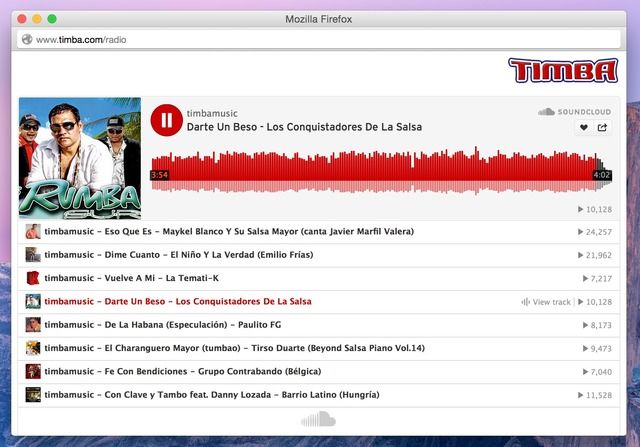Image resolution: width=640 pixels, height=447 pixels.
Task: Click the 9,473 play count
Action: coord(597,348)
